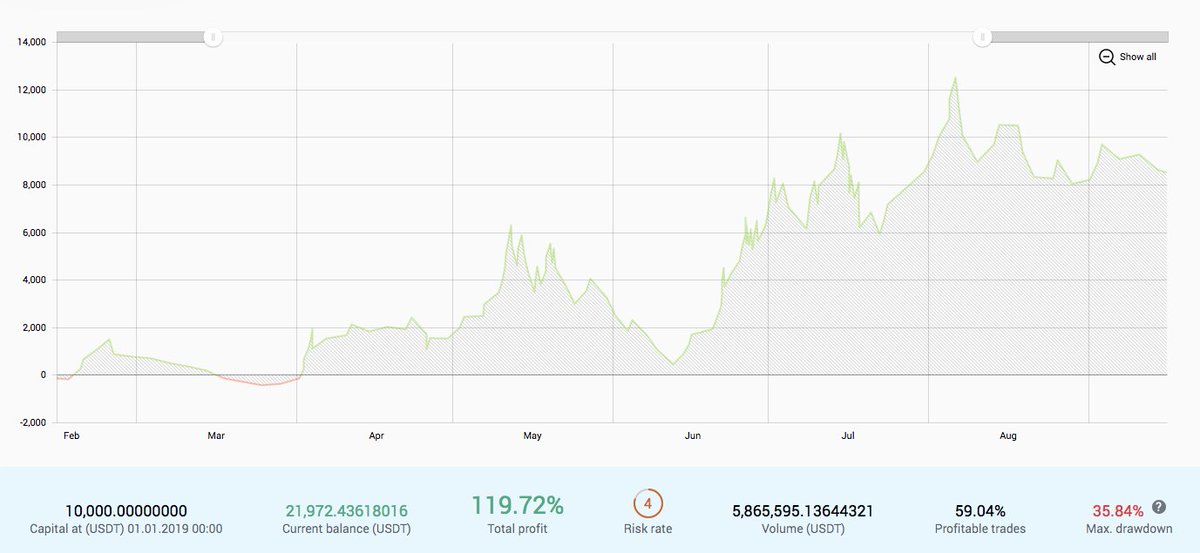Select the 35.84% max drawdown value
The height and width of the screenshot is (553, 1200).
click(x=1117, y=511)
